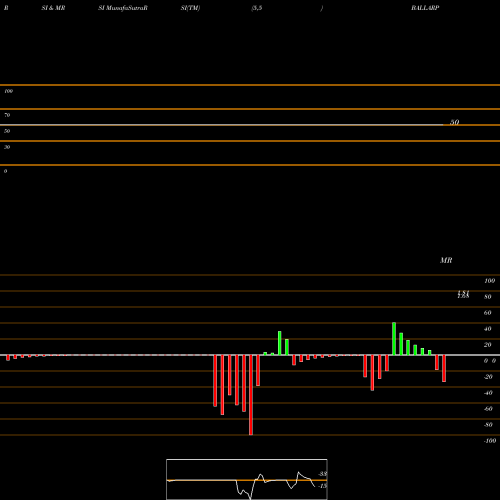Click the tallest green histogram bar
500x500 pixels.
tap(394, 339)
